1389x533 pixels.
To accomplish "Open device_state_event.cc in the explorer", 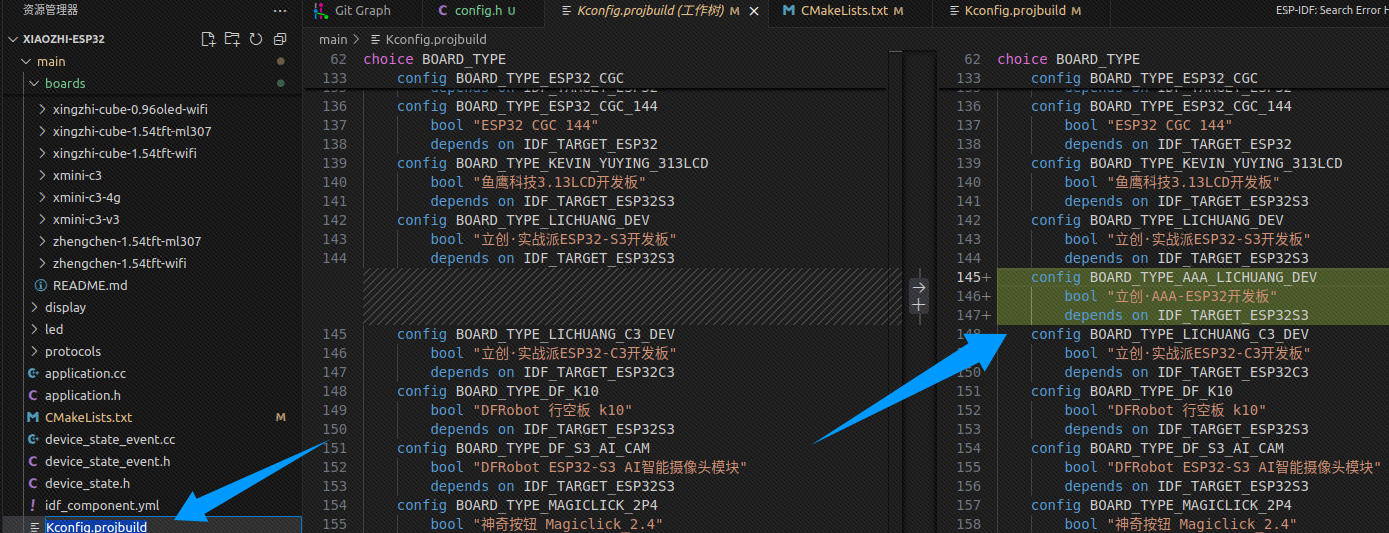I will tap(110, 439).
